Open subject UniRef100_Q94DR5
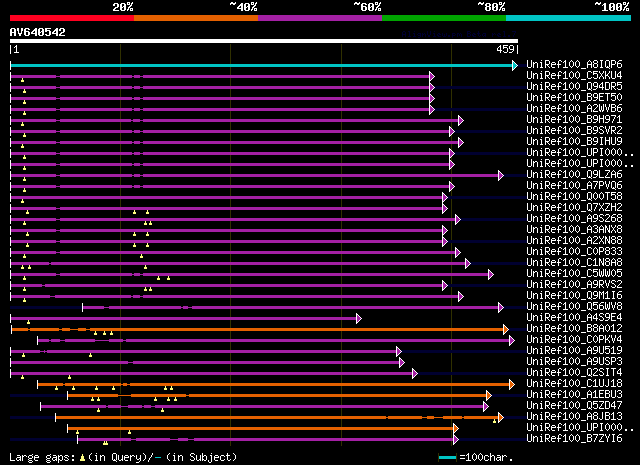 (x=574, y=87)
